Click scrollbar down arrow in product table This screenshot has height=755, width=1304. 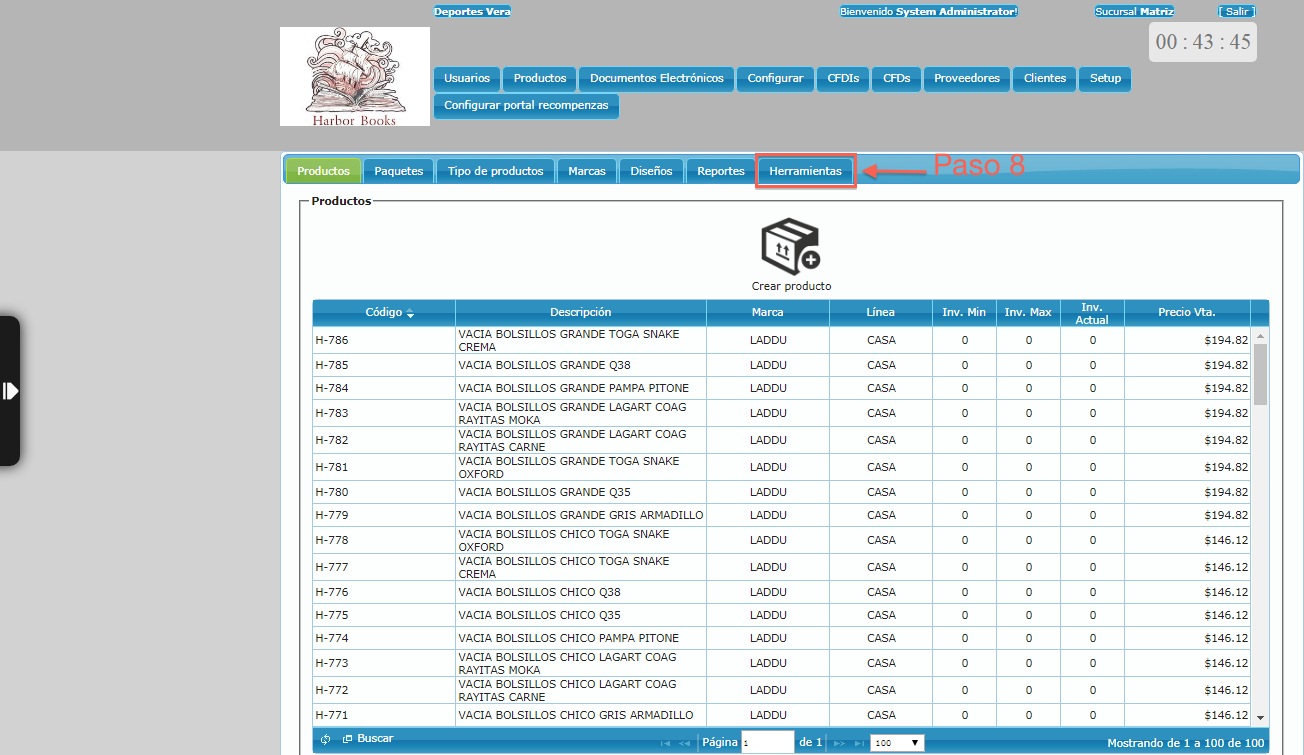coord(1260,717)
